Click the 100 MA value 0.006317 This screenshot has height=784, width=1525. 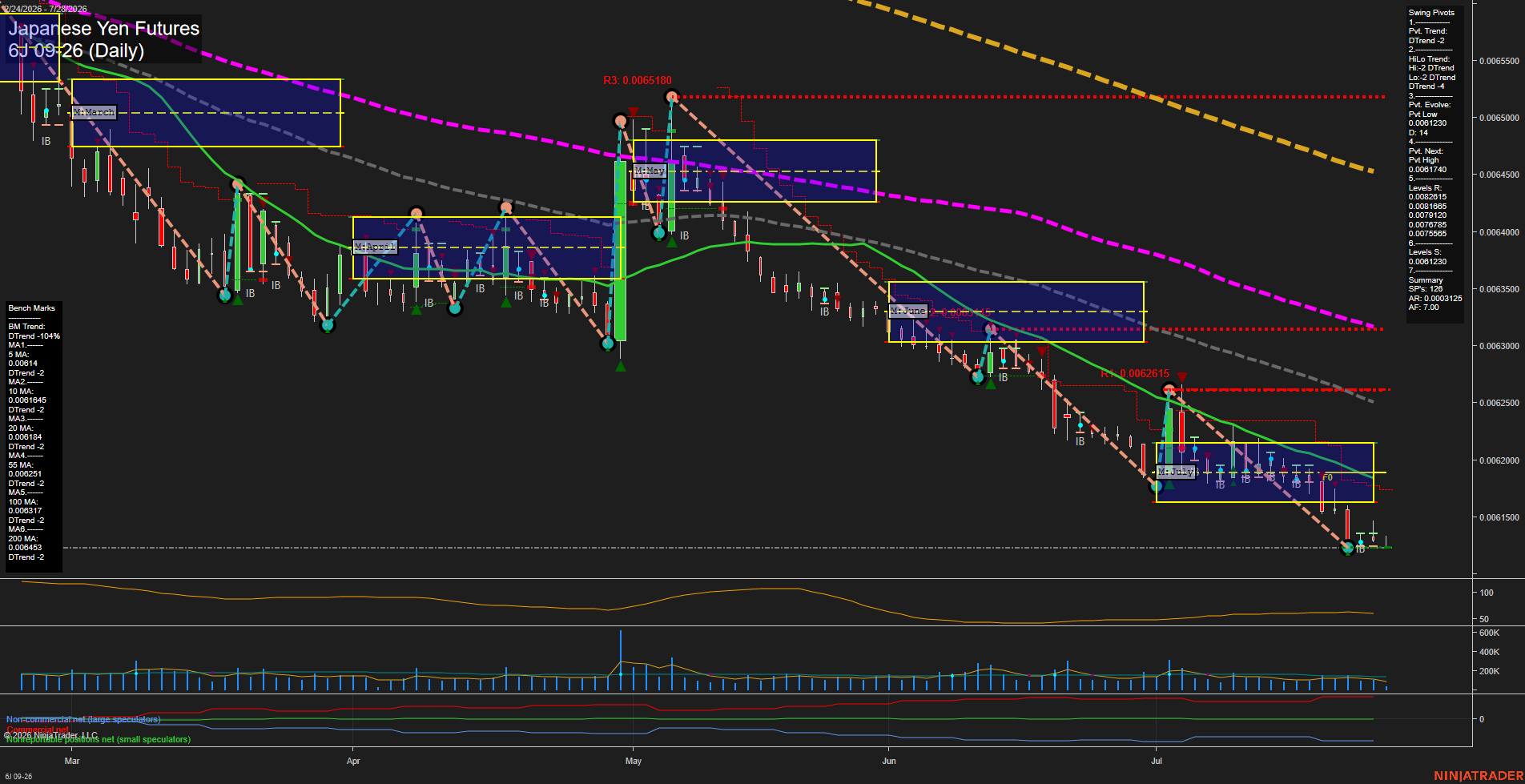pyautogui.click(x=25, y=511)
